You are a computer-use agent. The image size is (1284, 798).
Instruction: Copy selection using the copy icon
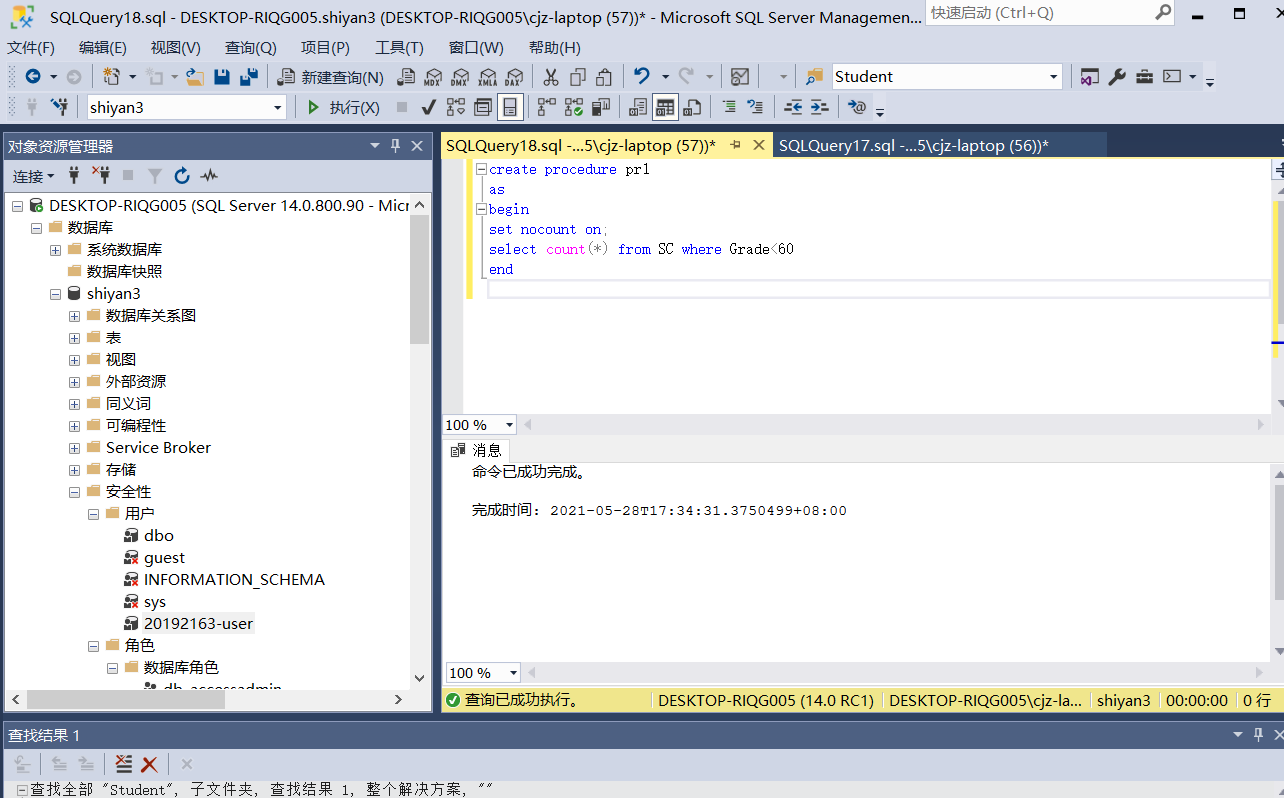578,77
